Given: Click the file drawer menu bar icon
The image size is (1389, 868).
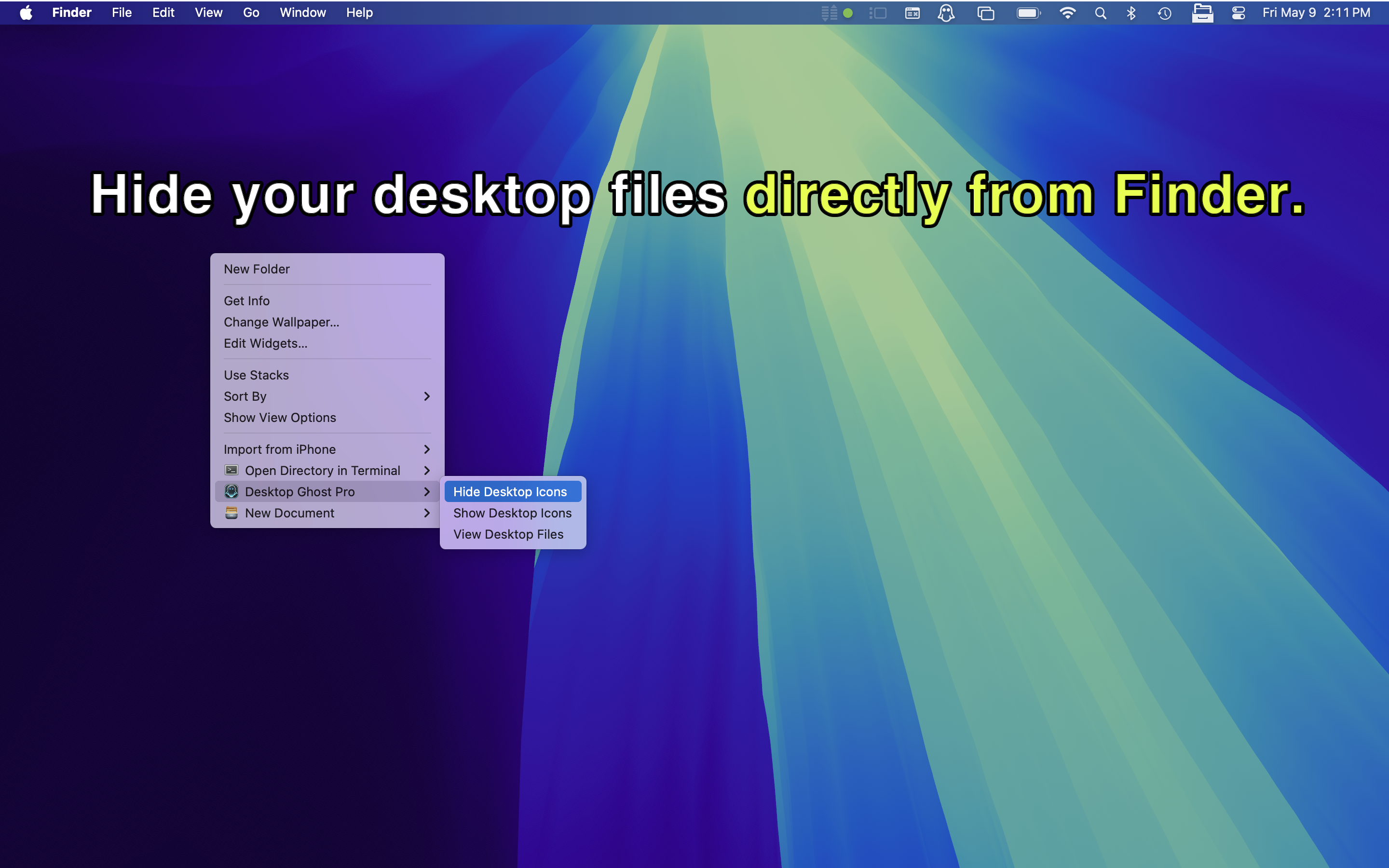Looking at the screenshot, I should tap(1202, 13).
